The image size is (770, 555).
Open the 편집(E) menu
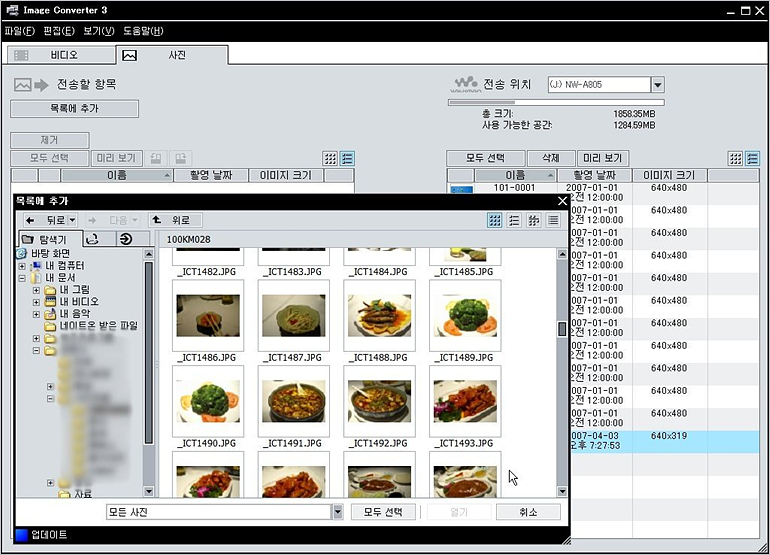(59, 31)
